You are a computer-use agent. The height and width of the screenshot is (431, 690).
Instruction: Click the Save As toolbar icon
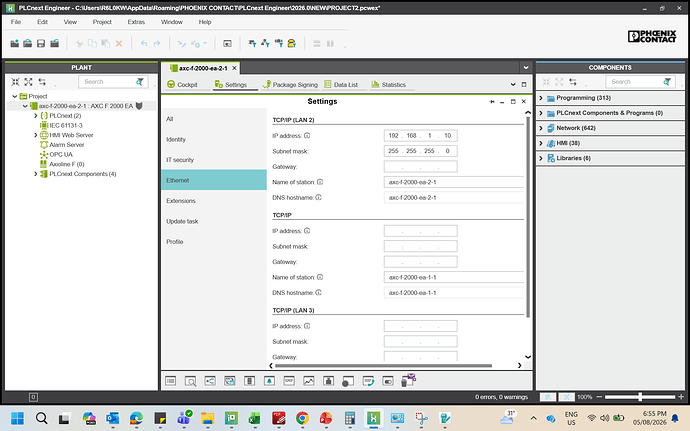point(55,44)
